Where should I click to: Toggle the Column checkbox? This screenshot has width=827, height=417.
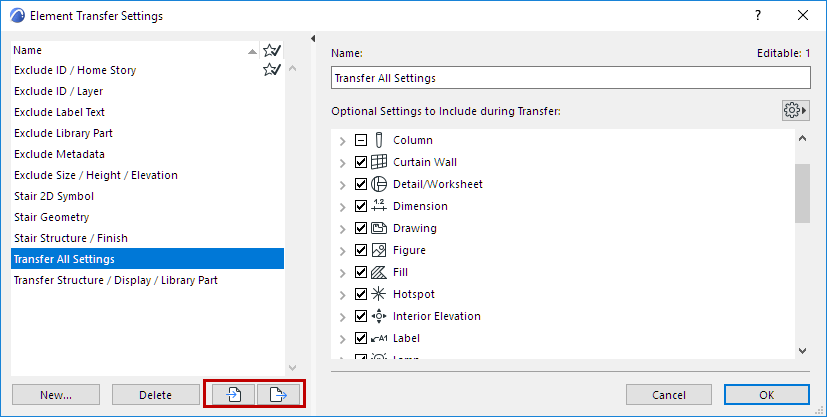click(x=362, y=140)
